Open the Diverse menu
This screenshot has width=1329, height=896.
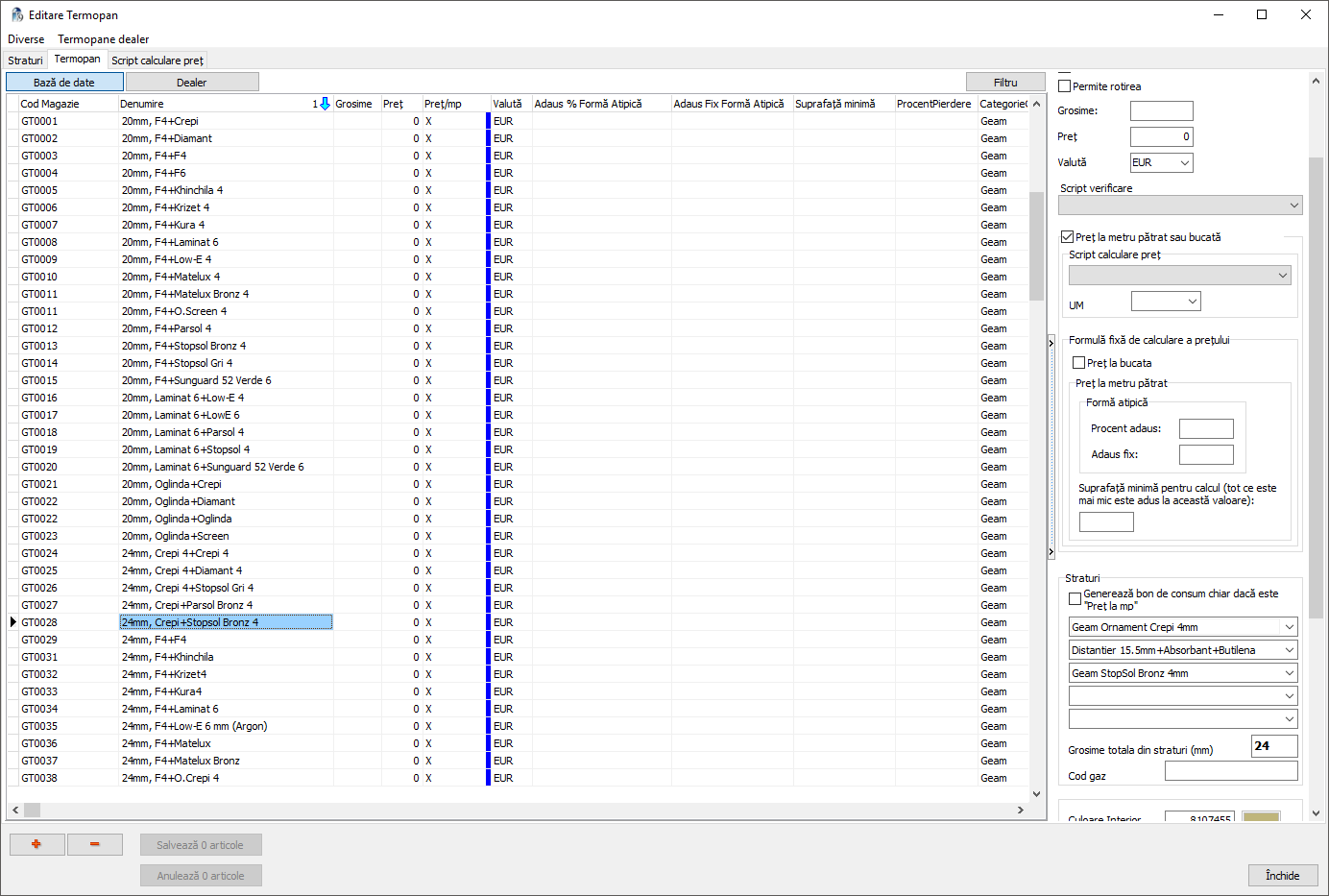tap(26, 39)
